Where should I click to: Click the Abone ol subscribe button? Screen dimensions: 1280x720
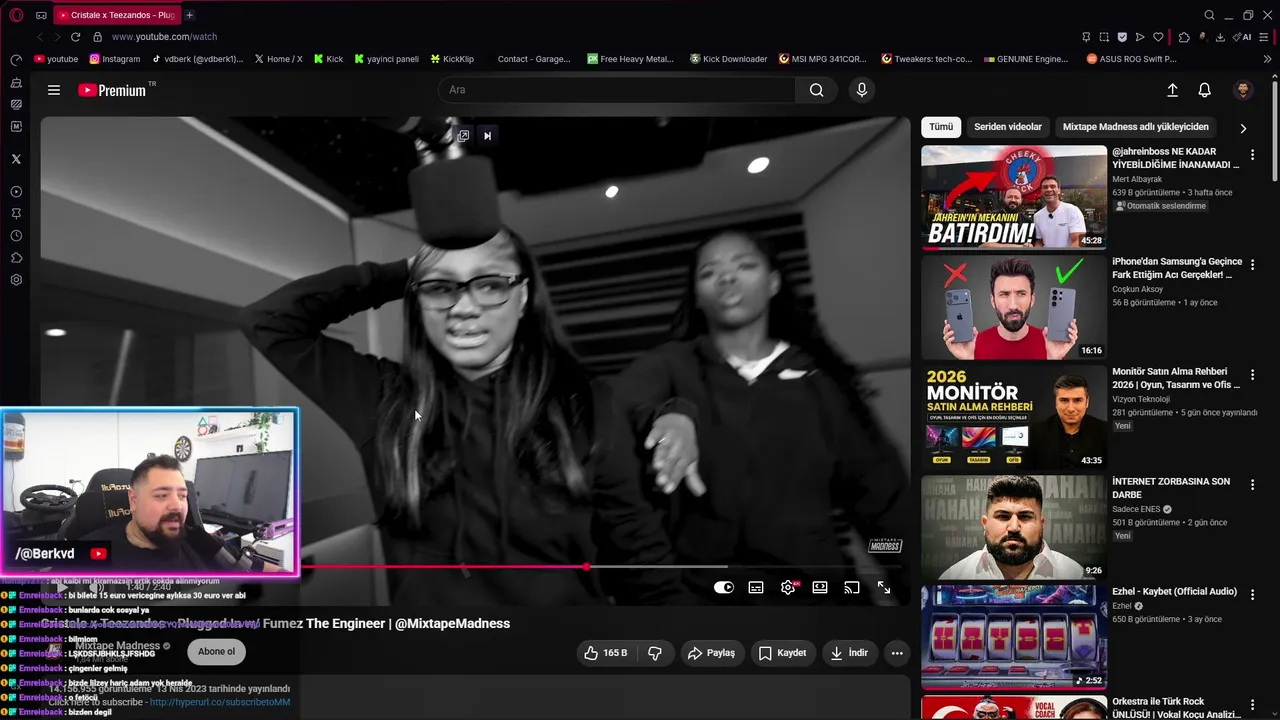coord(216,652)
